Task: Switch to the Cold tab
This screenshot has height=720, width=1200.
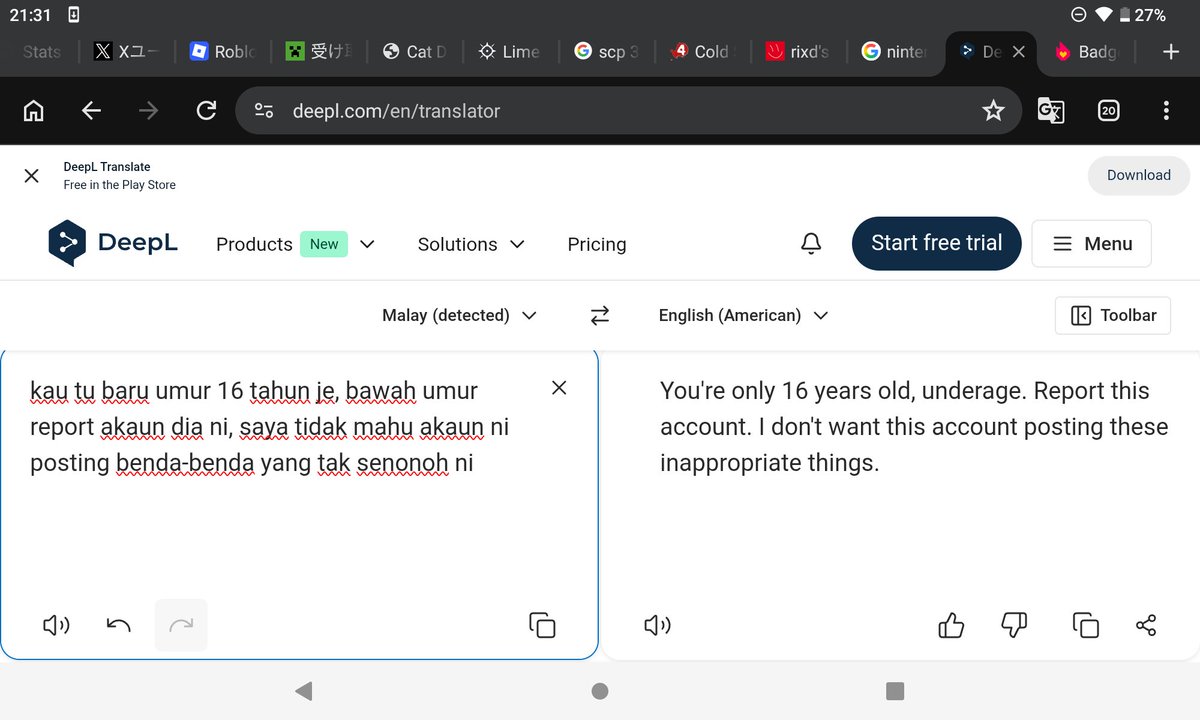Action: pos(702,51)
